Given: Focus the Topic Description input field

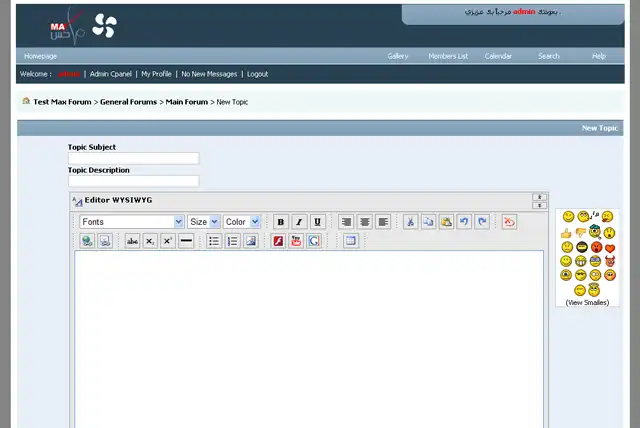Looking at the screenshot, I should [133, 181].
